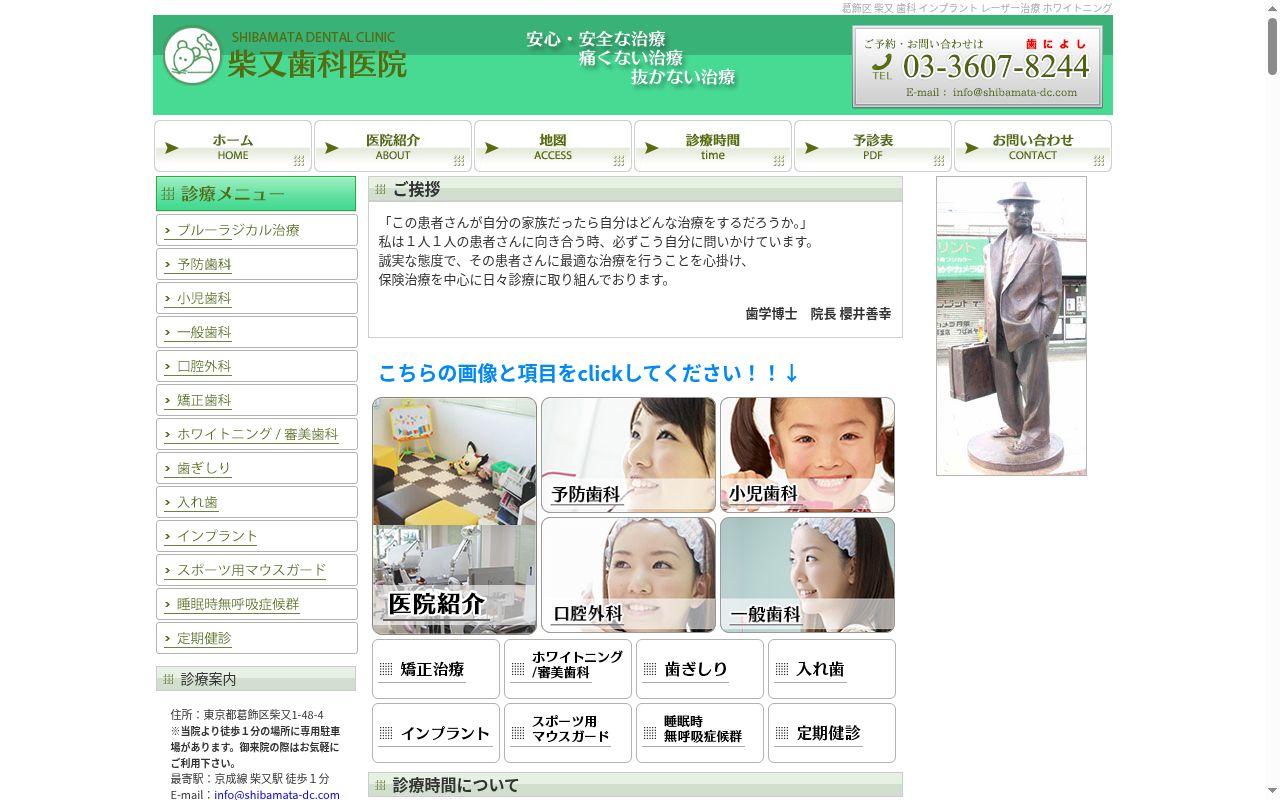Open the ホーム HOME navigation tab

[x=233, y=146]
